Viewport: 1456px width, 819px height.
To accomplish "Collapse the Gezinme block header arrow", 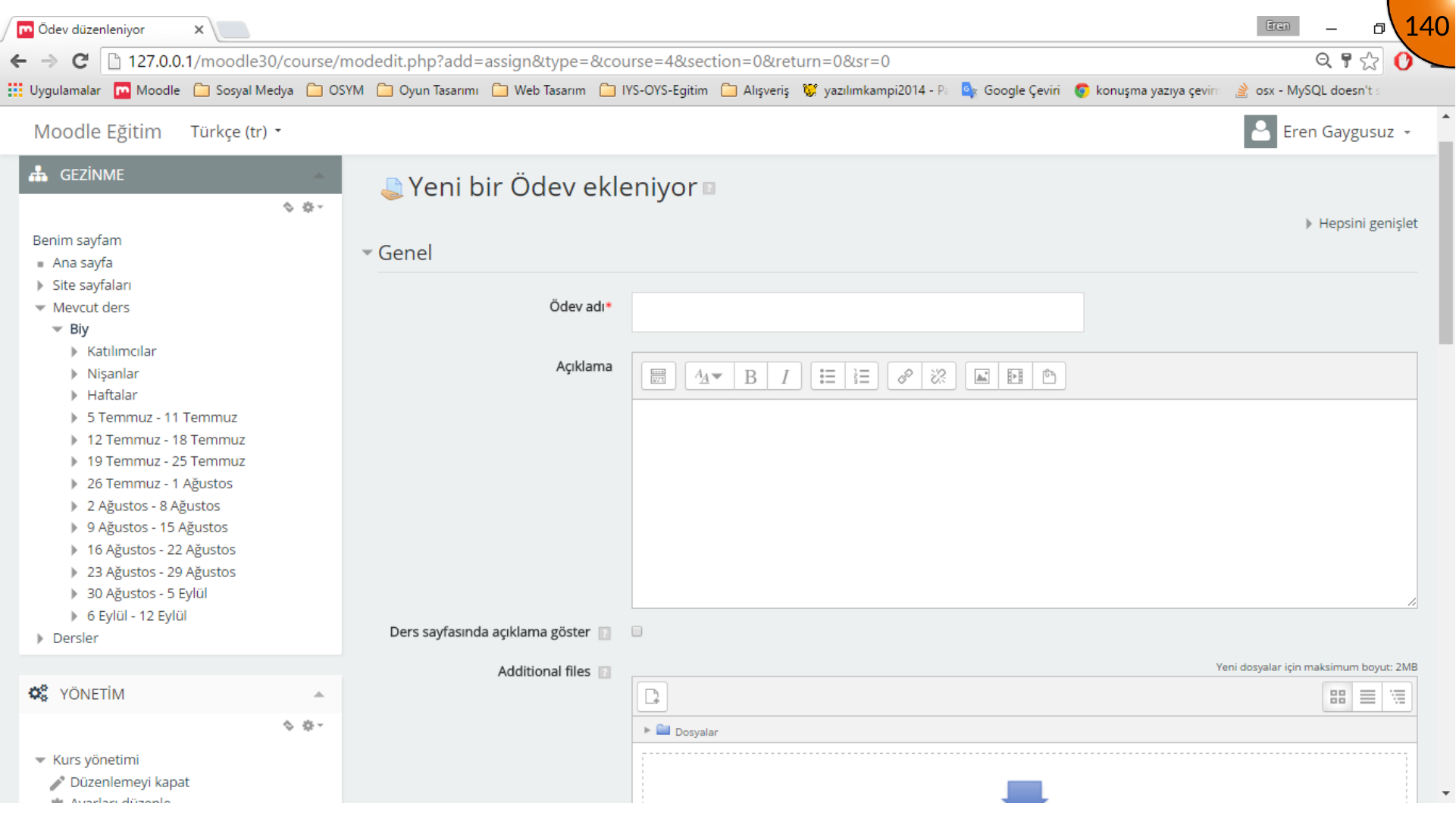I will coord(319,175).
